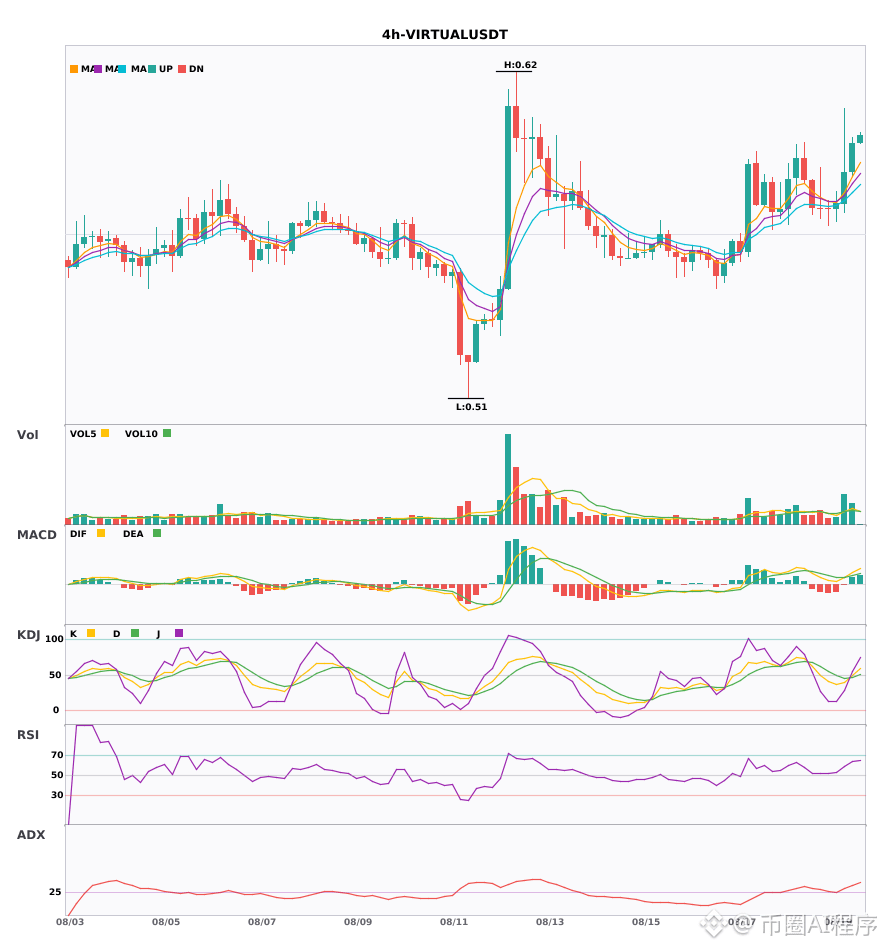Click the orange MA legend swatch
Screen dimensions: 885x950
[74, 69]
